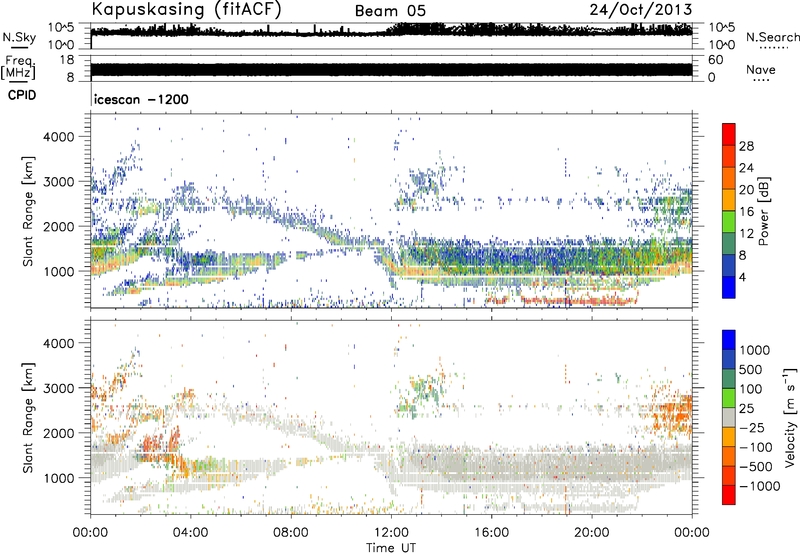
Task: Click the '60' Nave axis value
Action: tap(715, 60)
